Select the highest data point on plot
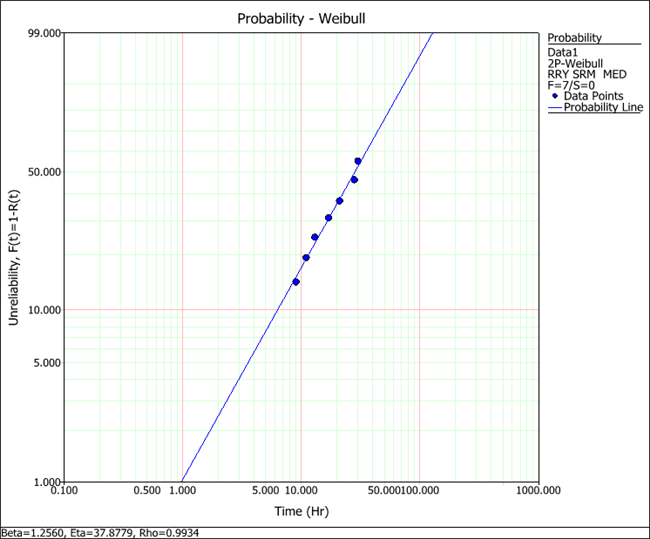650x539 pixels. (x=358, y=161)
